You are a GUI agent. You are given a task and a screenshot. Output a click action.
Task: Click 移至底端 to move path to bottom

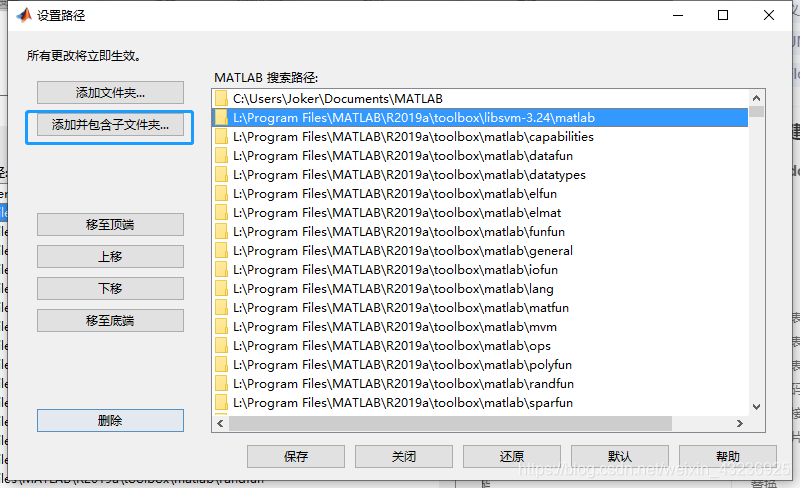coord(110,321)
